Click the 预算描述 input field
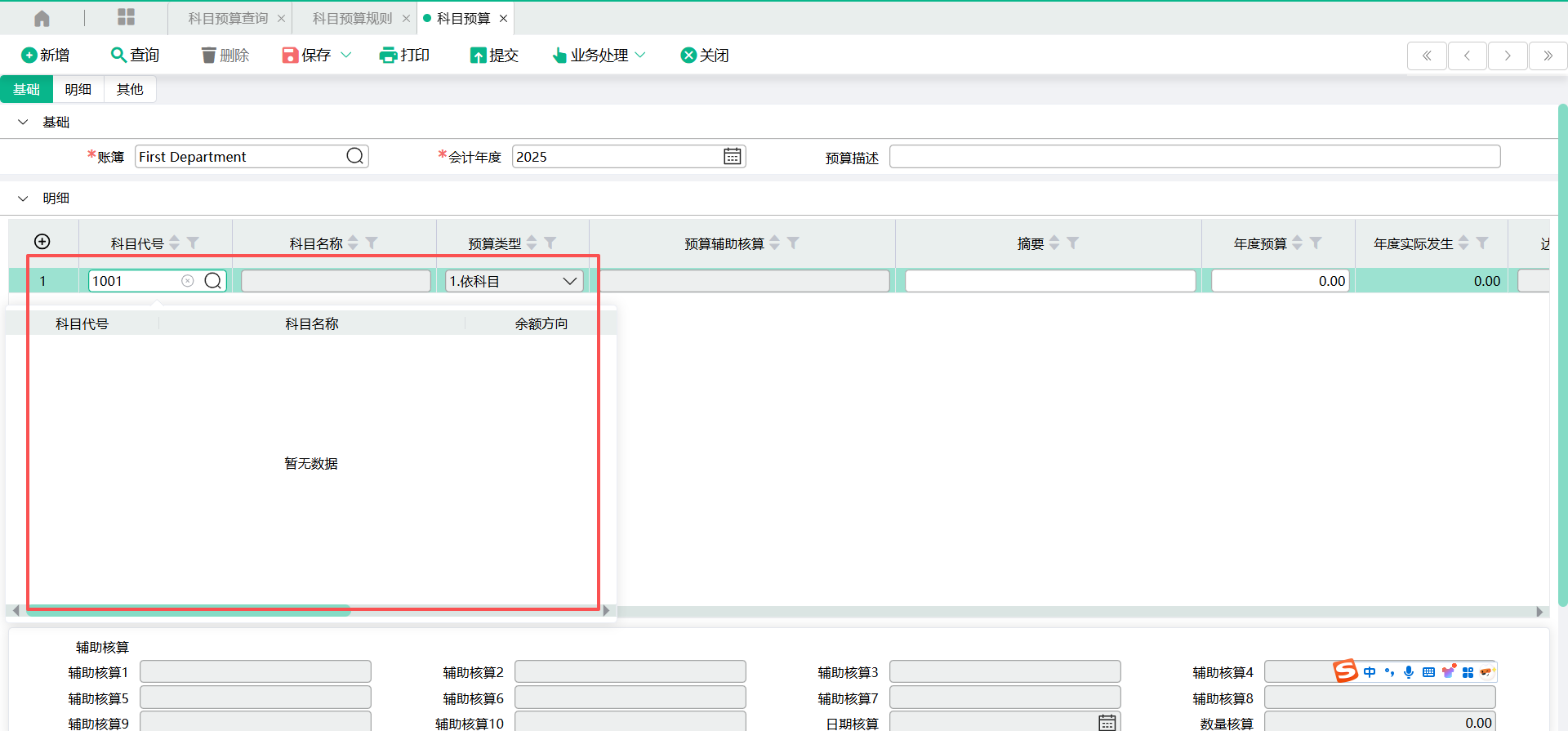1568x731 pixels. [1194, 157]
